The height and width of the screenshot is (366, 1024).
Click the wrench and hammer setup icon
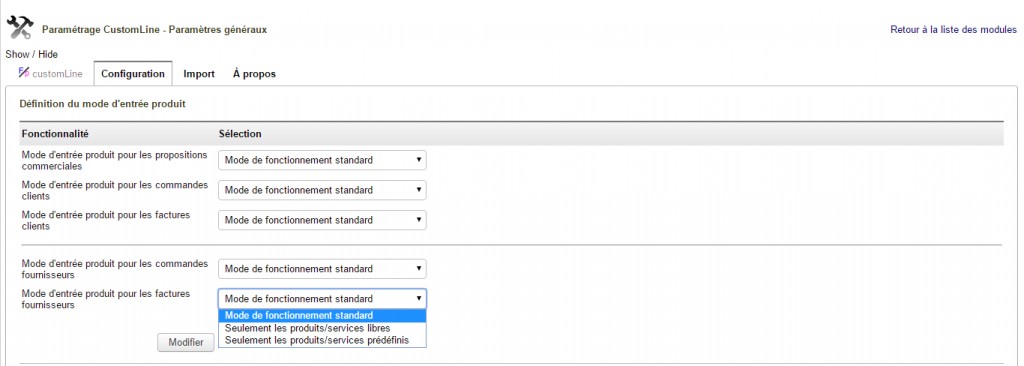point(20,28)
